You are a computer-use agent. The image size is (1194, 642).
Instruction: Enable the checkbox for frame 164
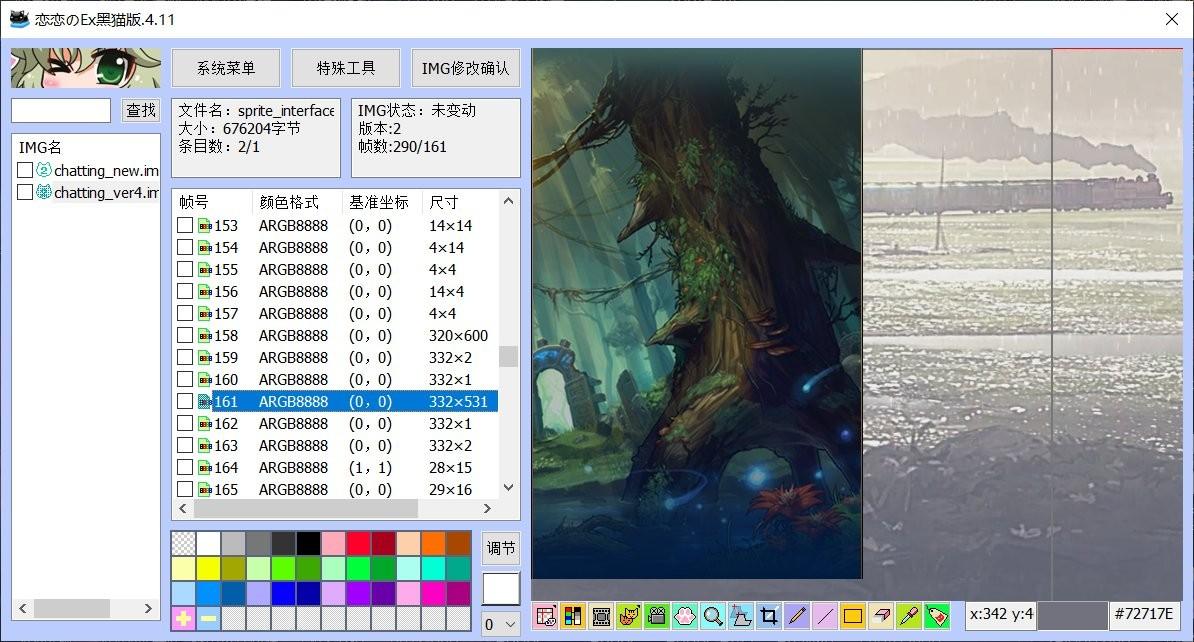tap(185, 468)
